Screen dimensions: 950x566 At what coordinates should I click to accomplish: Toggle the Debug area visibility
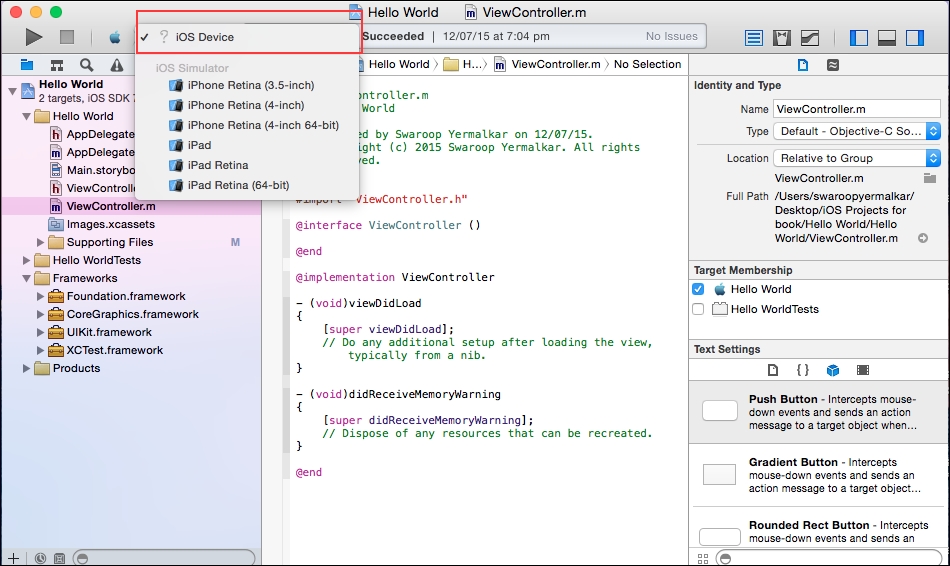[x=887, y=38]
